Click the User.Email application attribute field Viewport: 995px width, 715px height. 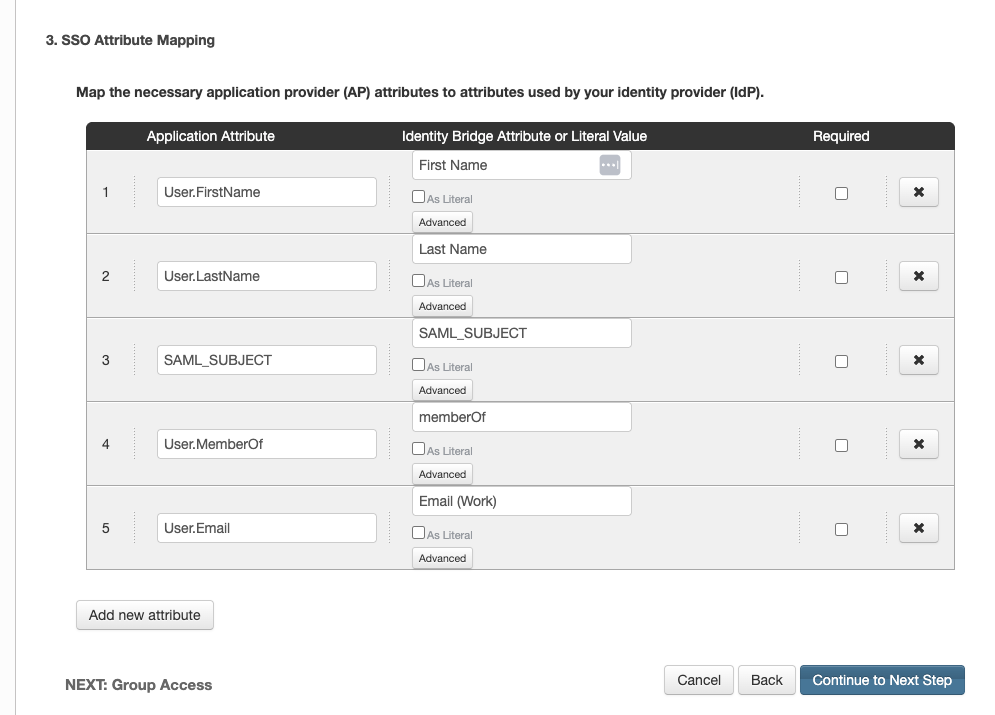tap(267, 528)
